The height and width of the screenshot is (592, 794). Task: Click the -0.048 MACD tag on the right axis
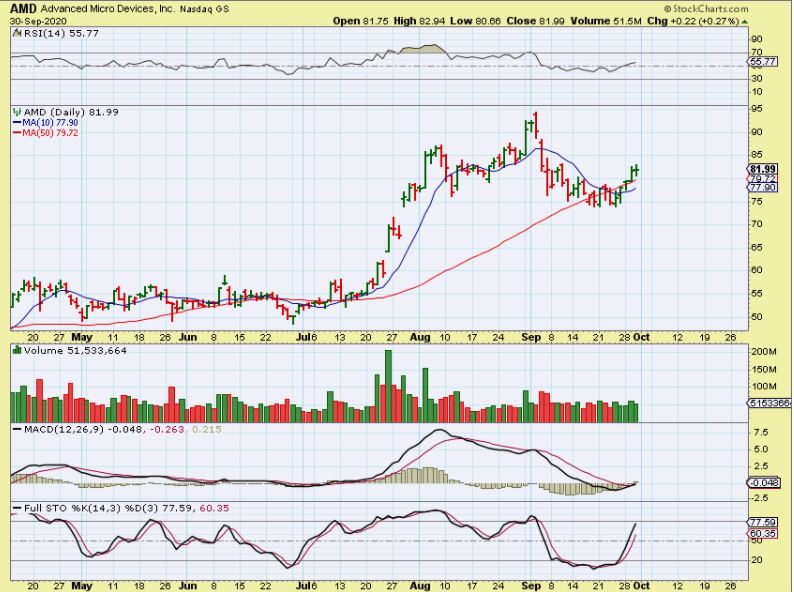(x=764, y=483)
